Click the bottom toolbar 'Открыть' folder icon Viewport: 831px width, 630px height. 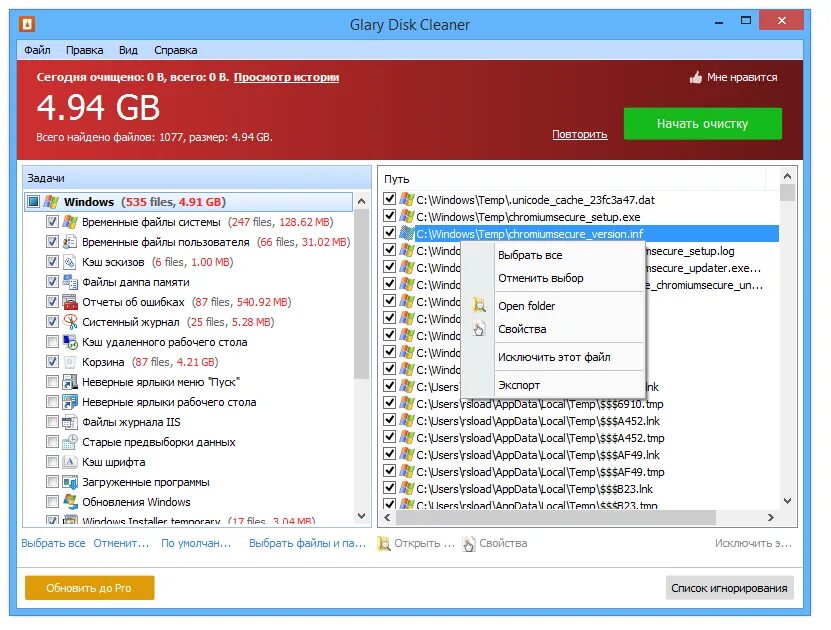pos(384,544)
